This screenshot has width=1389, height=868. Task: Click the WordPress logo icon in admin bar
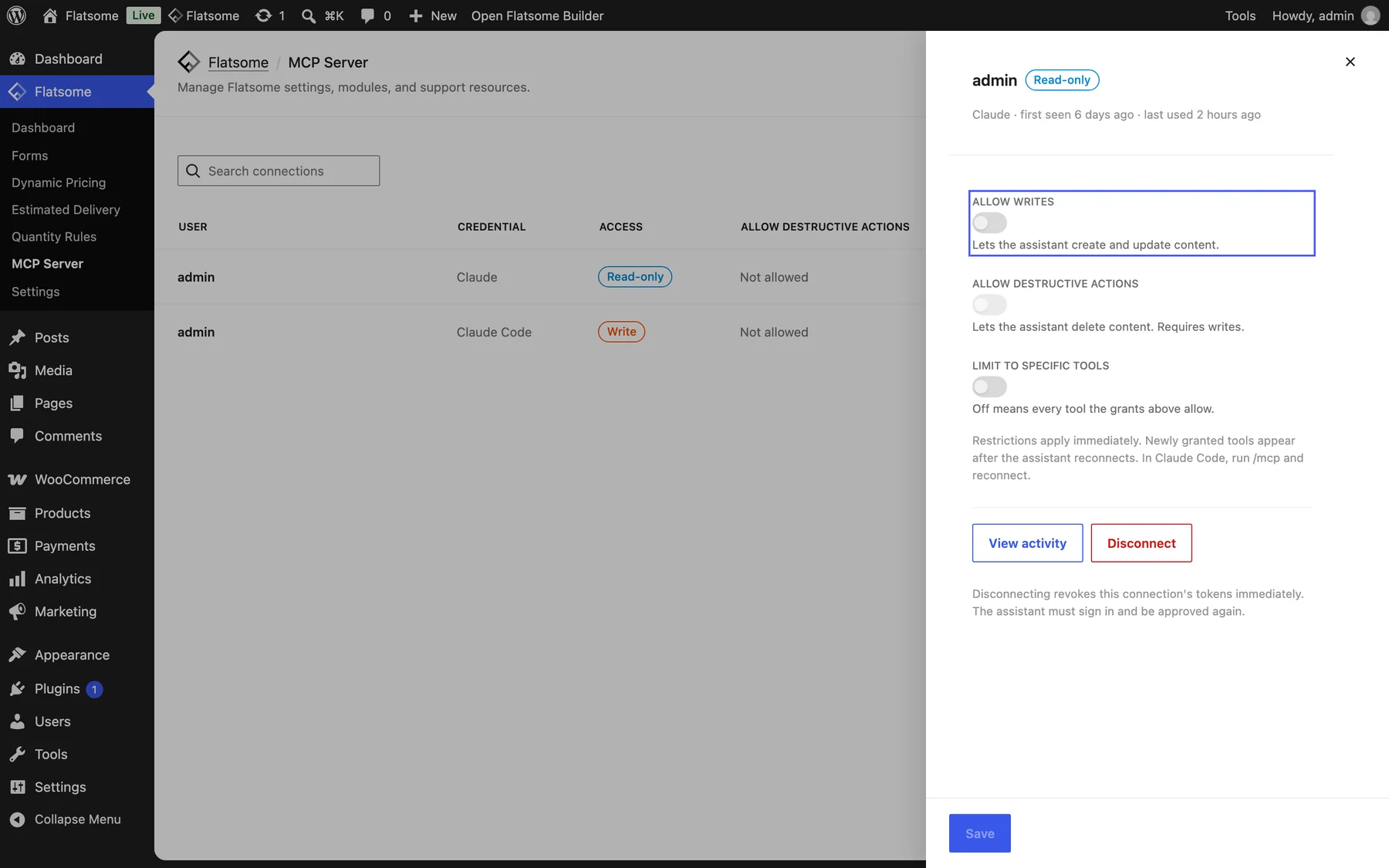[16, 15]
